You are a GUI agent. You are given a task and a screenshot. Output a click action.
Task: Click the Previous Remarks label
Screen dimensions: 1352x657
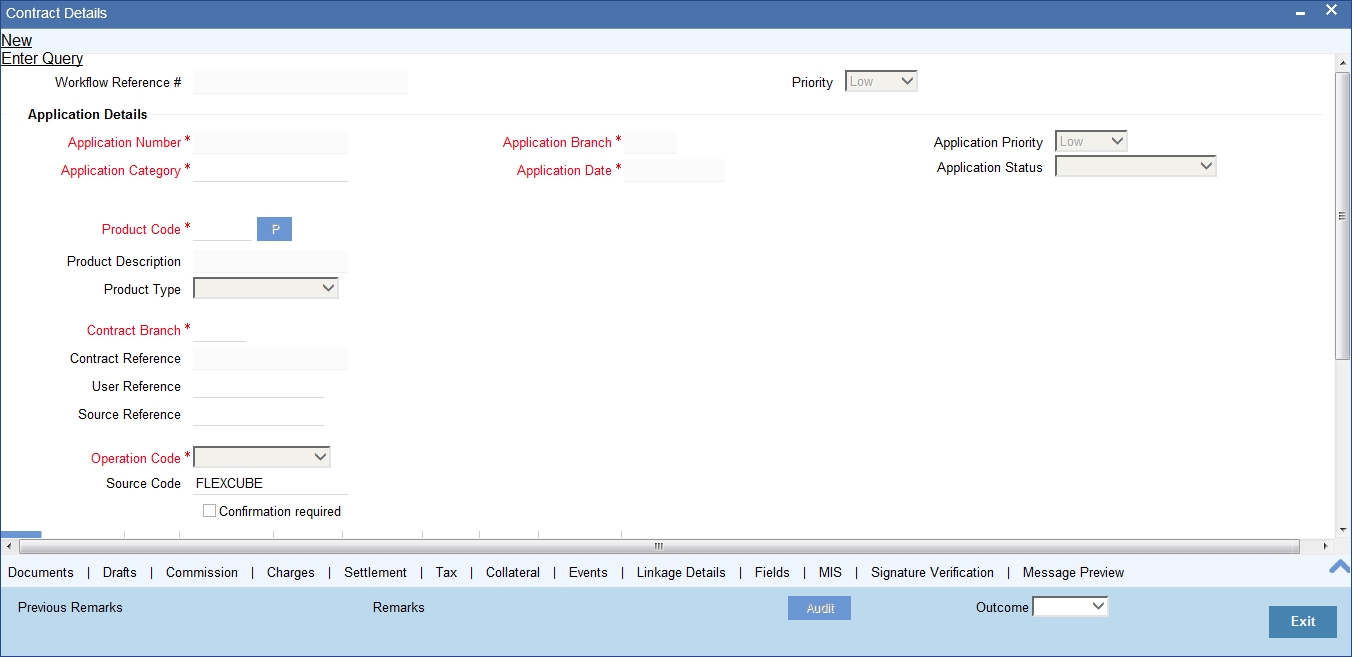pos(70,607)
